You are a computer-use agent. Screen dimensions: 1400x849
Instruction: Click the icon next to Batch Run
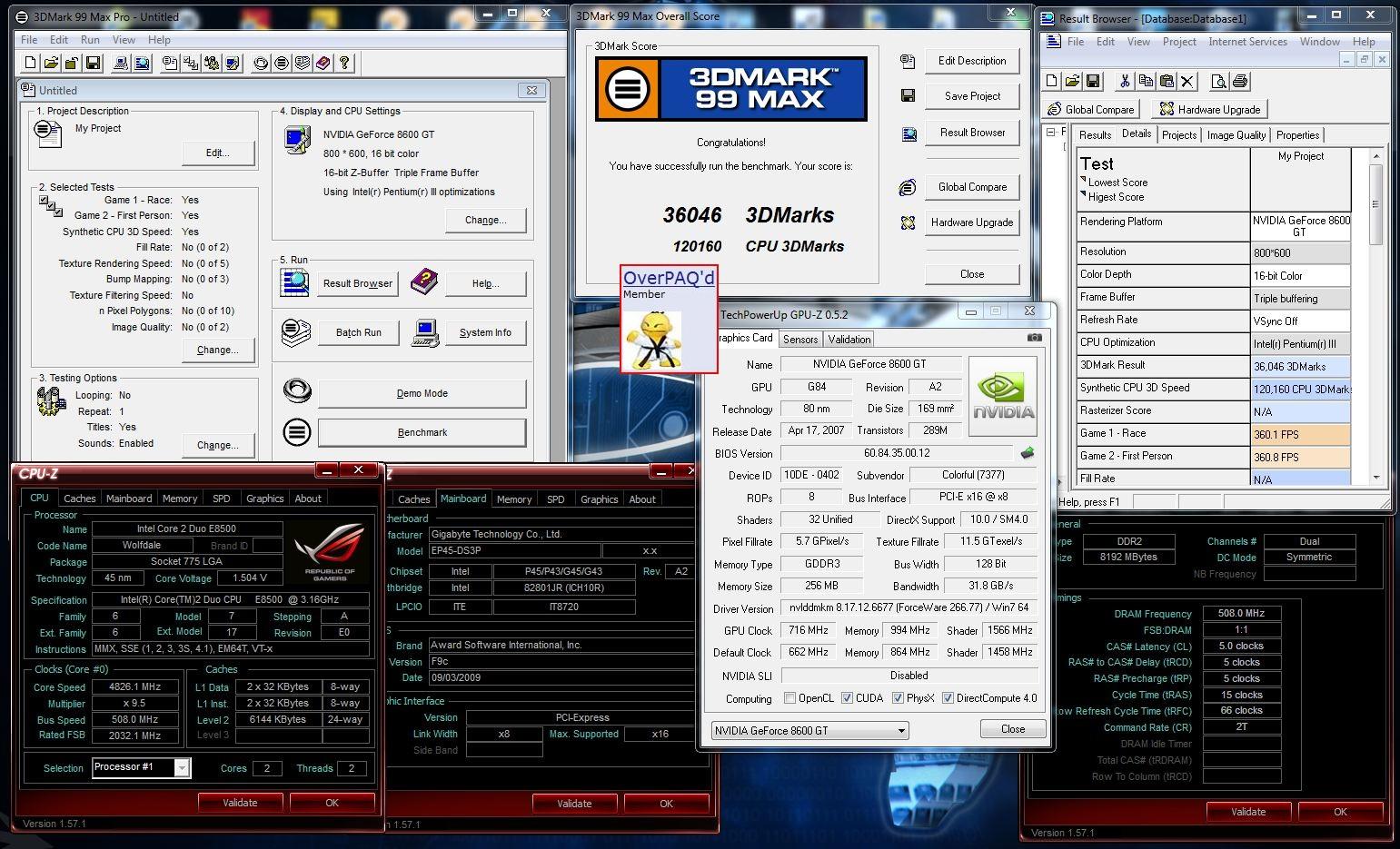coord(296,332)
